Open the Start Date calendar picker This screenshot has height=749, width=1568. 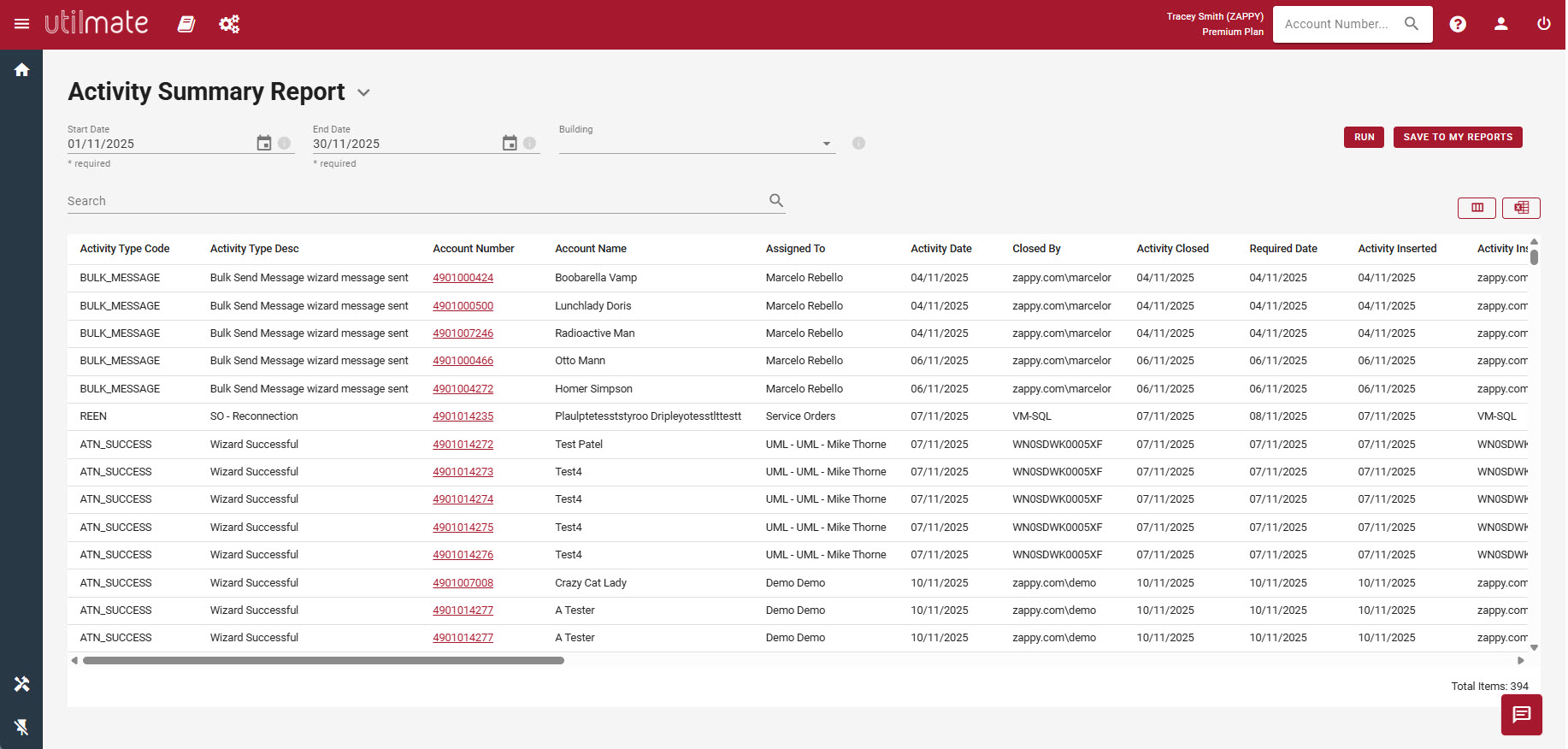(264, 143)
